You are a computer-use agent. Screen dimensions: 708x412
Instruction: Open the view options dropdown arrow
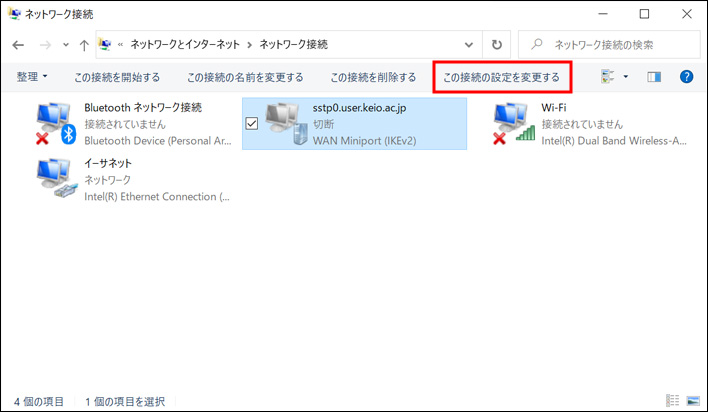click(x=626, y=76)
